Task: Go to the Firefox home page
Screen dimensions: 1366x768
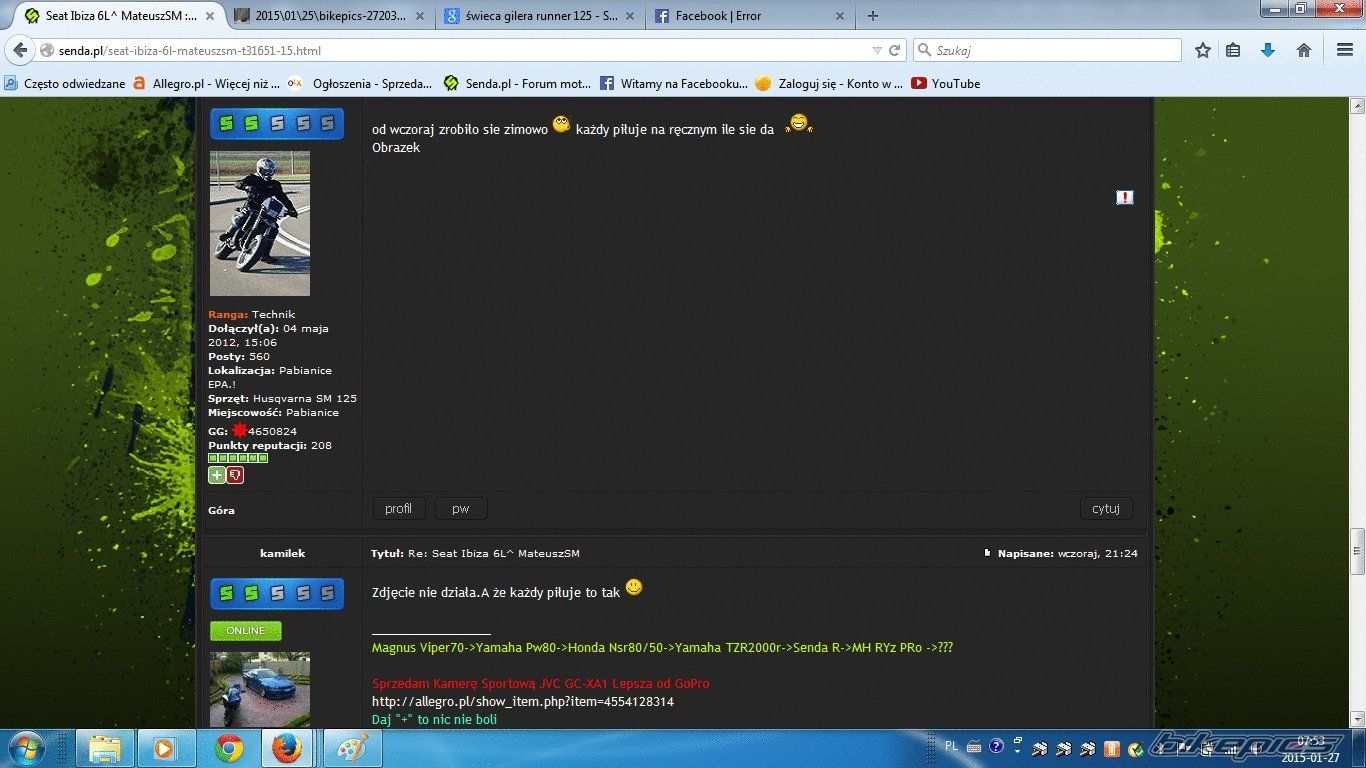Action: [x=1304, y=50]
